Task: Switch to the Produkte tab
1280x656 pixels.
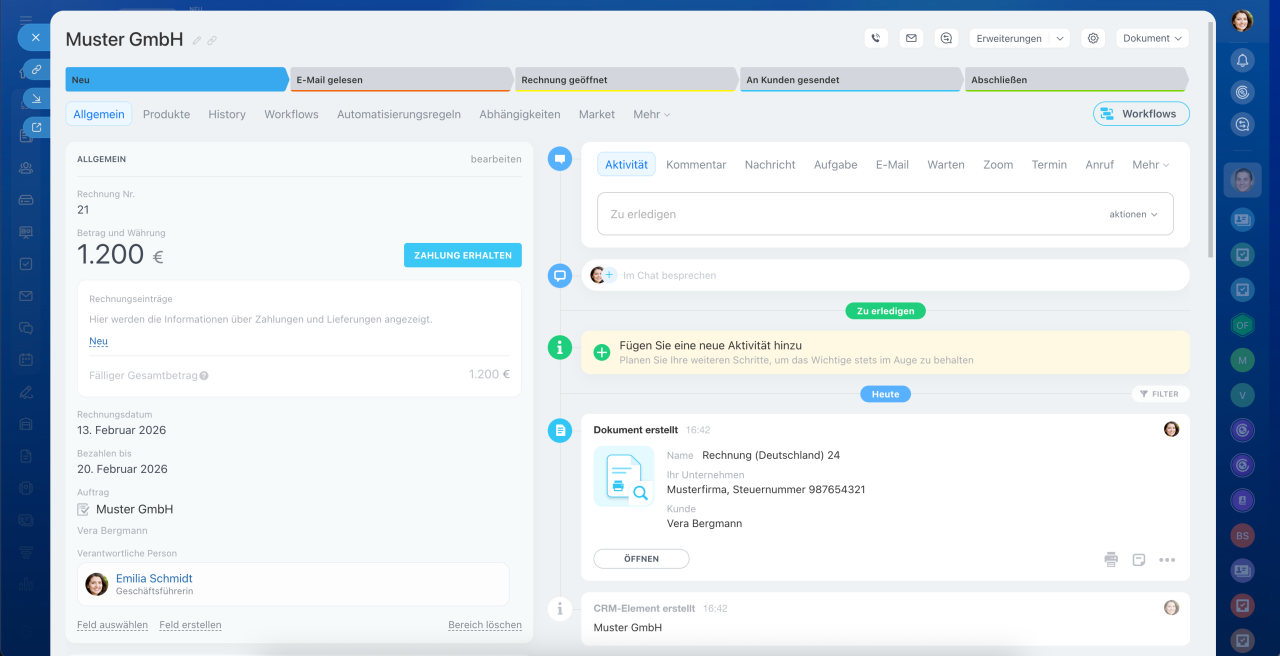Action: (166, 114)
